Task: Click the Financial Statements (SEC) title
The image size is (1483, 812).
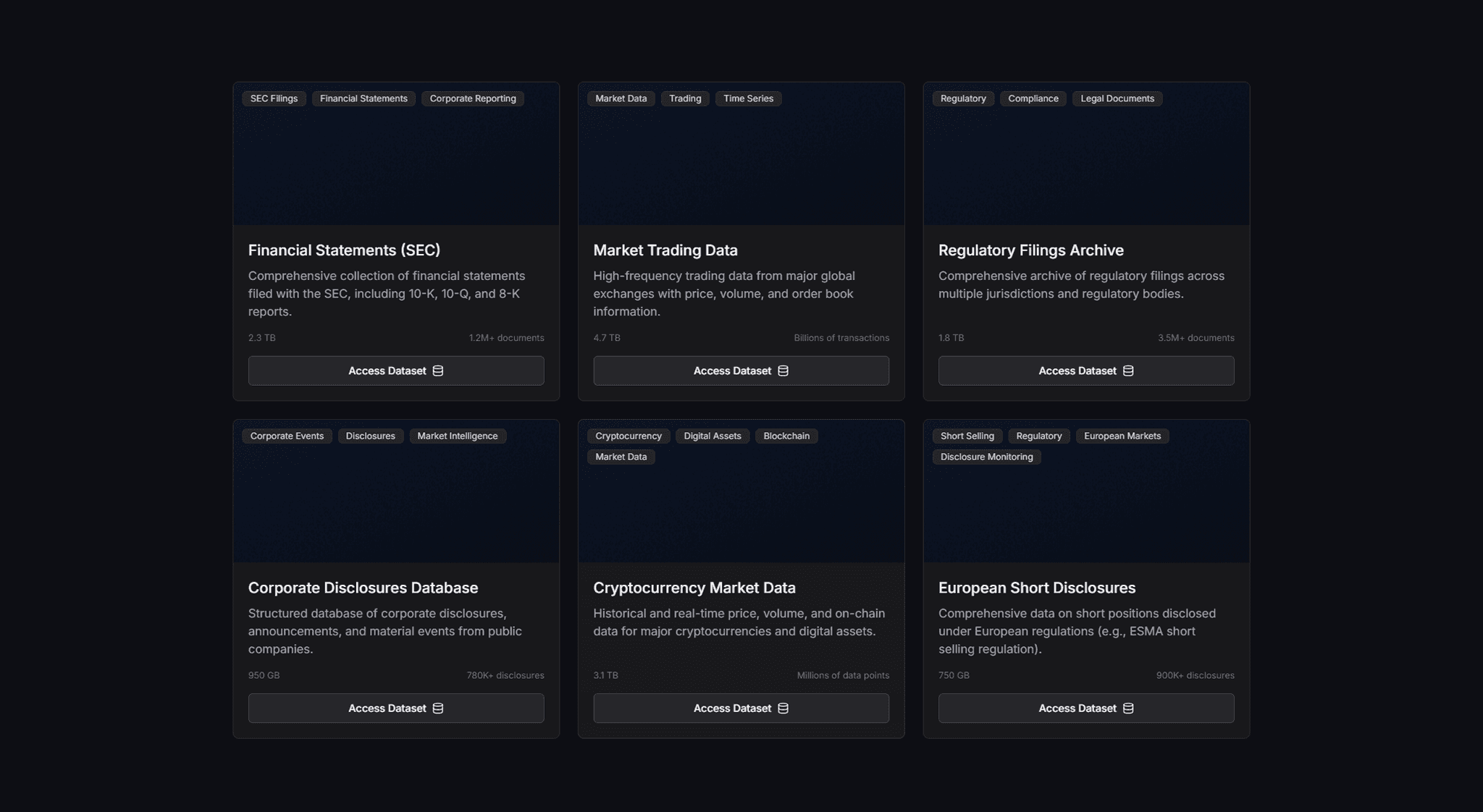Action: click(x=344, y=250)
